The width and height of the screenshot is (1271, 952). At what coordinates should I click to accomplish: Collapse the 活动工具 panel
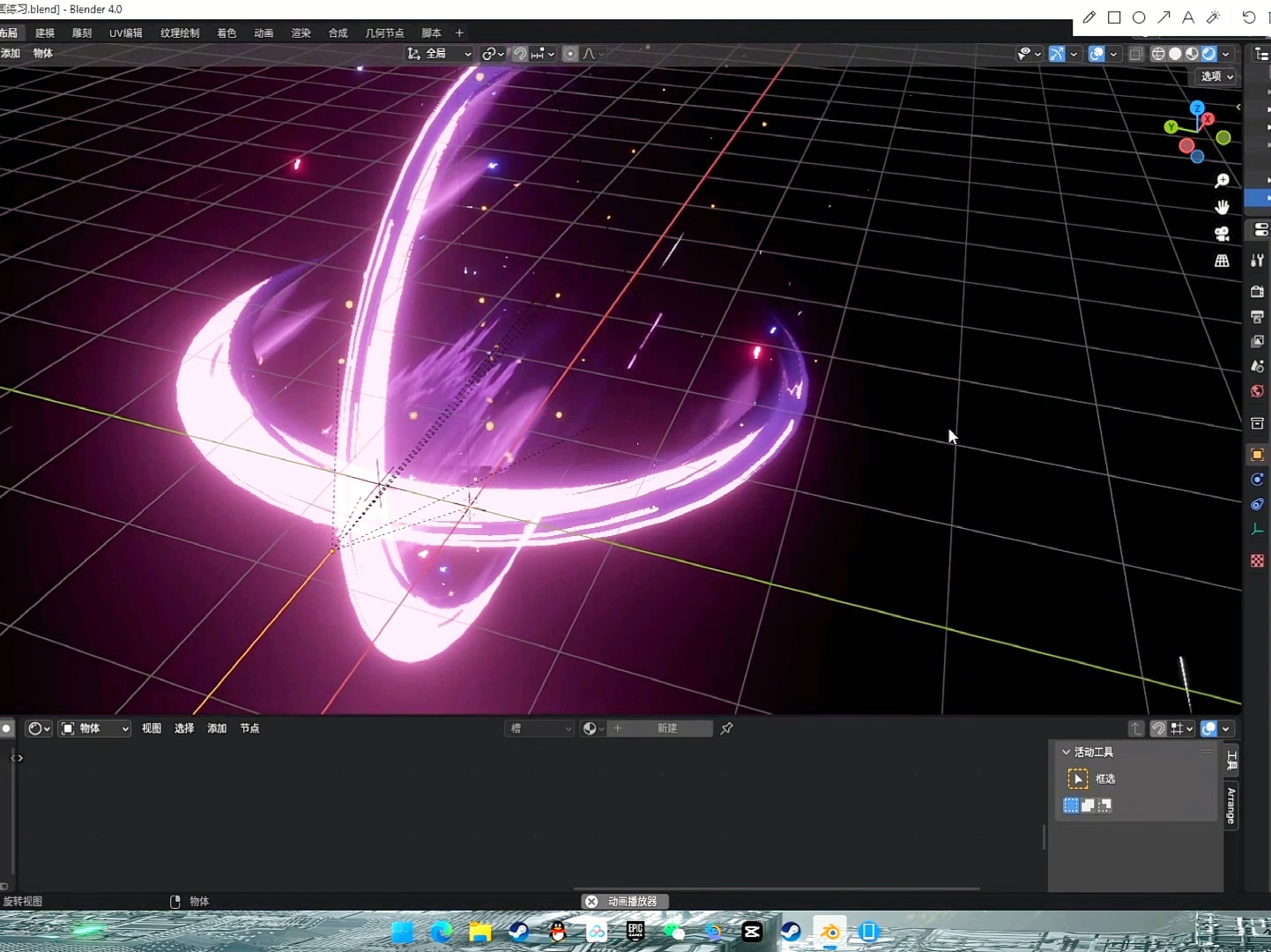[x=1067, y=752]
